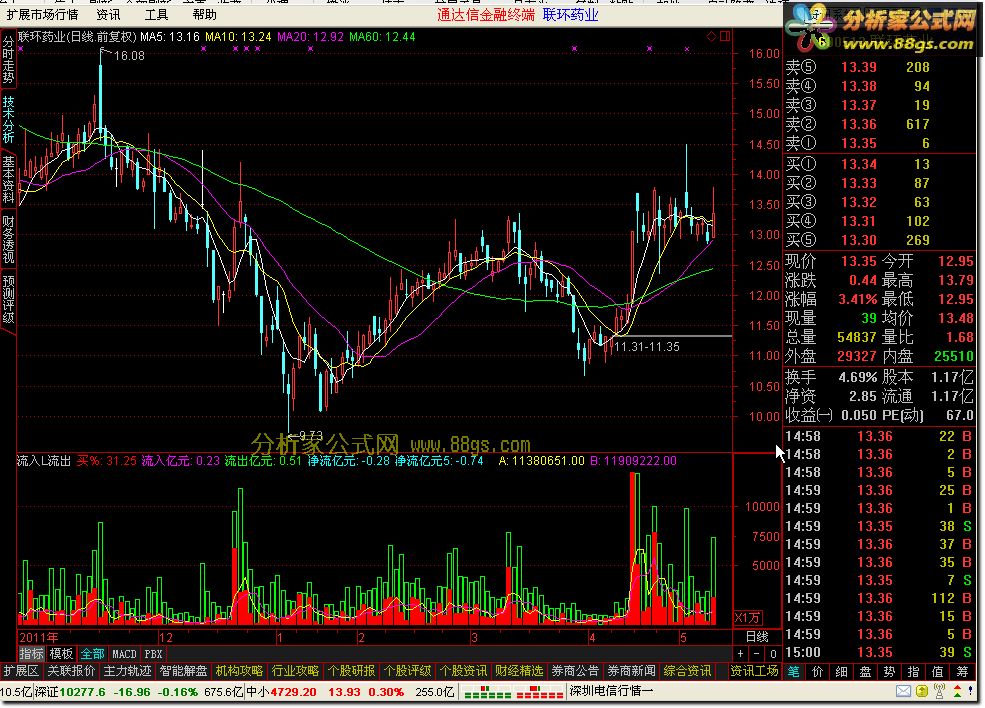Image resolution: width=985 pixels, height=708 pixels.
Task: Open the 资讯工场 bottom tab
Action: [x=754, y=672]
